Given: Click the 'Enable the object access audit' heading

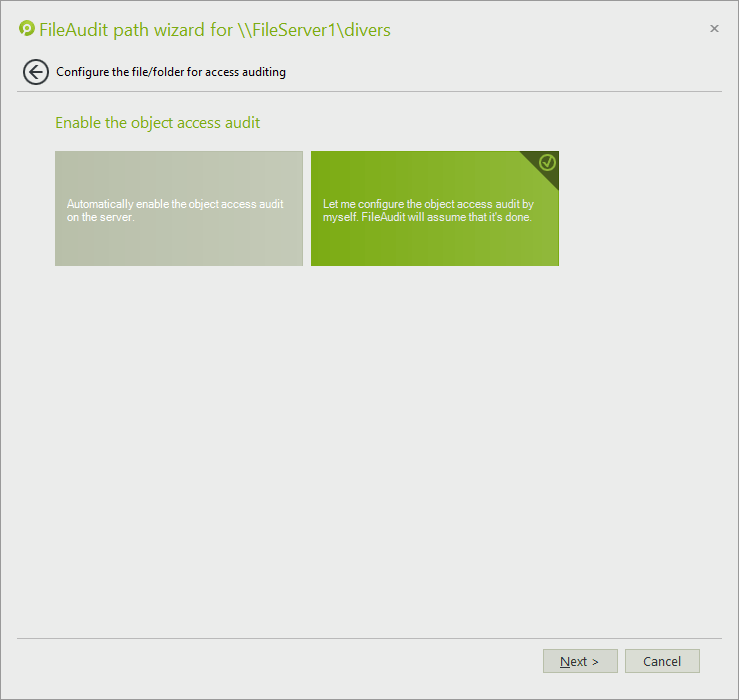Looking at the screenshot, I should 157,123.
